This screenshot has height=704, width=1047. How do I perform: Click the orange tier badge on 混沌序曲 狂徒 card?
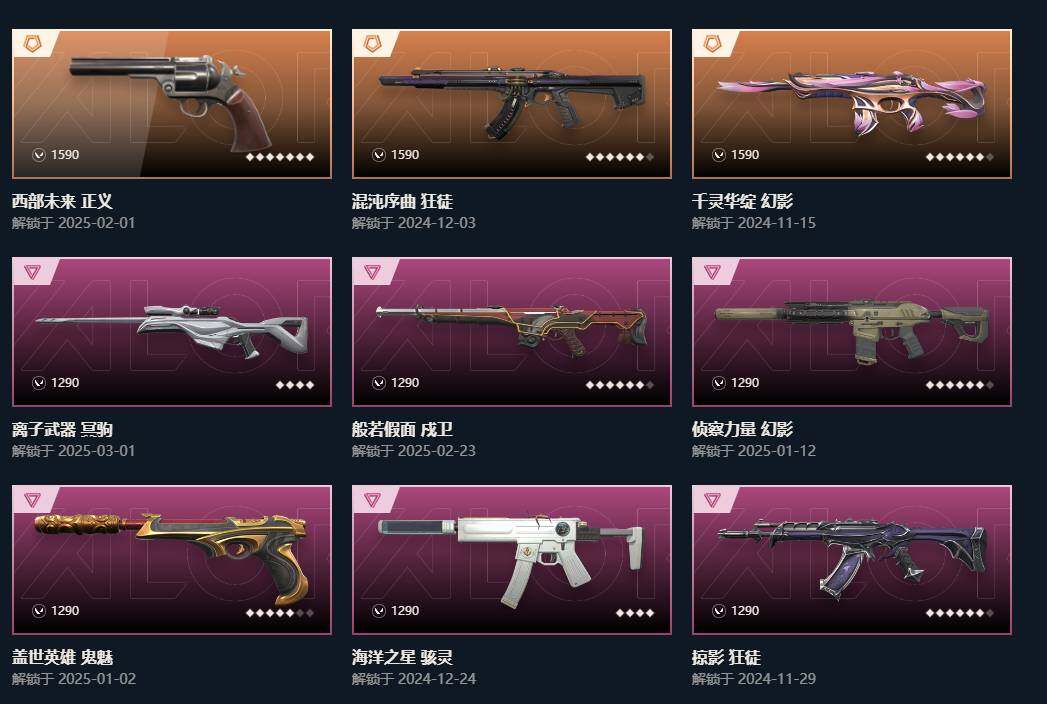(x=372, y=44)
